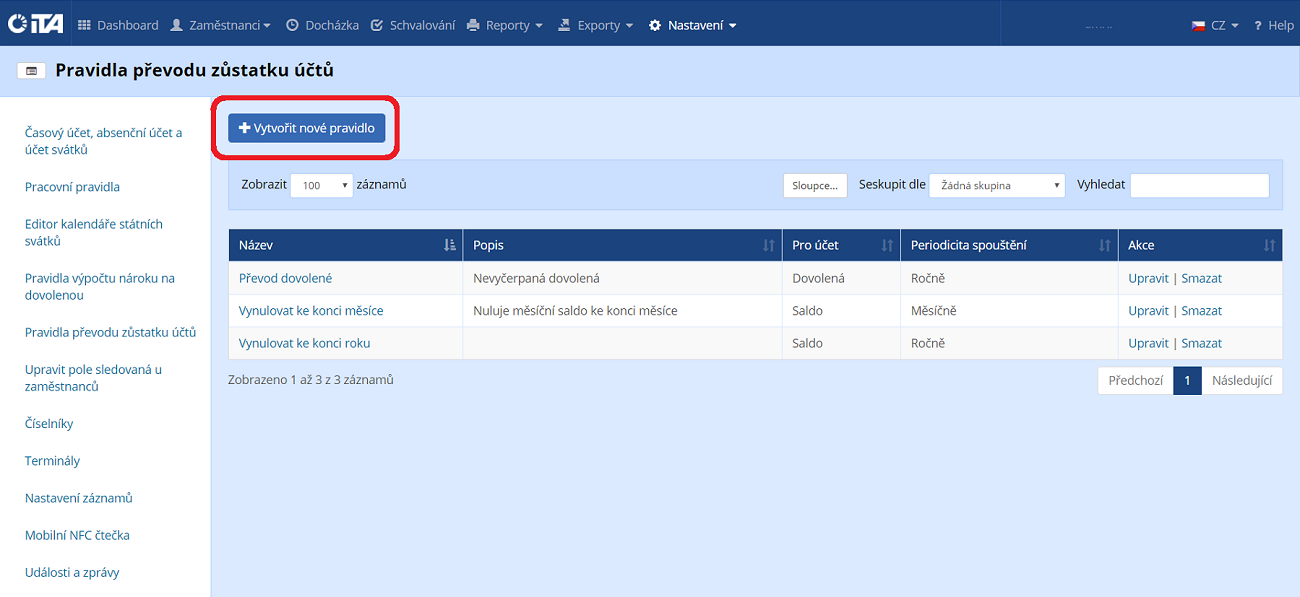1300x597 pixels.
Task: Open Help from the question mark icon
Action: [1258, 25]
